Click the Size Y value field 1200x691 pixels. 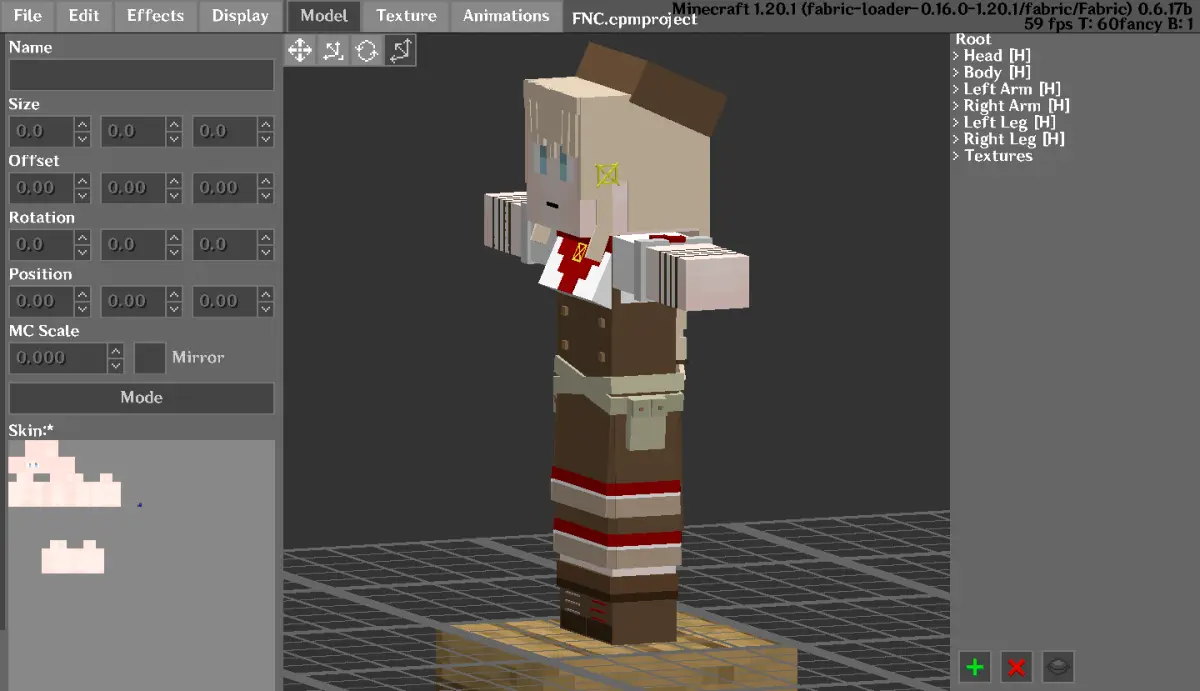coord(132,131)
